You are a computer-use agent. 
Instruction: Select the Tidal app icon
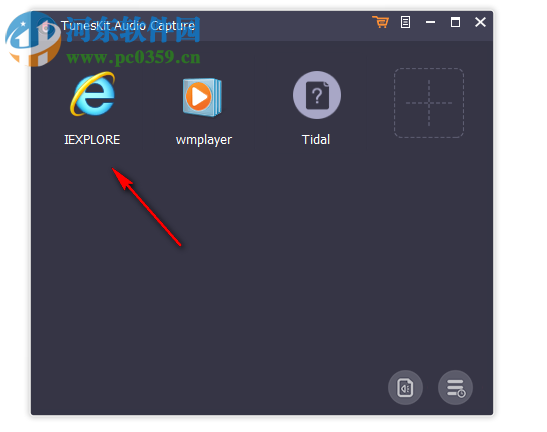pyautogui.click(x=317, y=95)
